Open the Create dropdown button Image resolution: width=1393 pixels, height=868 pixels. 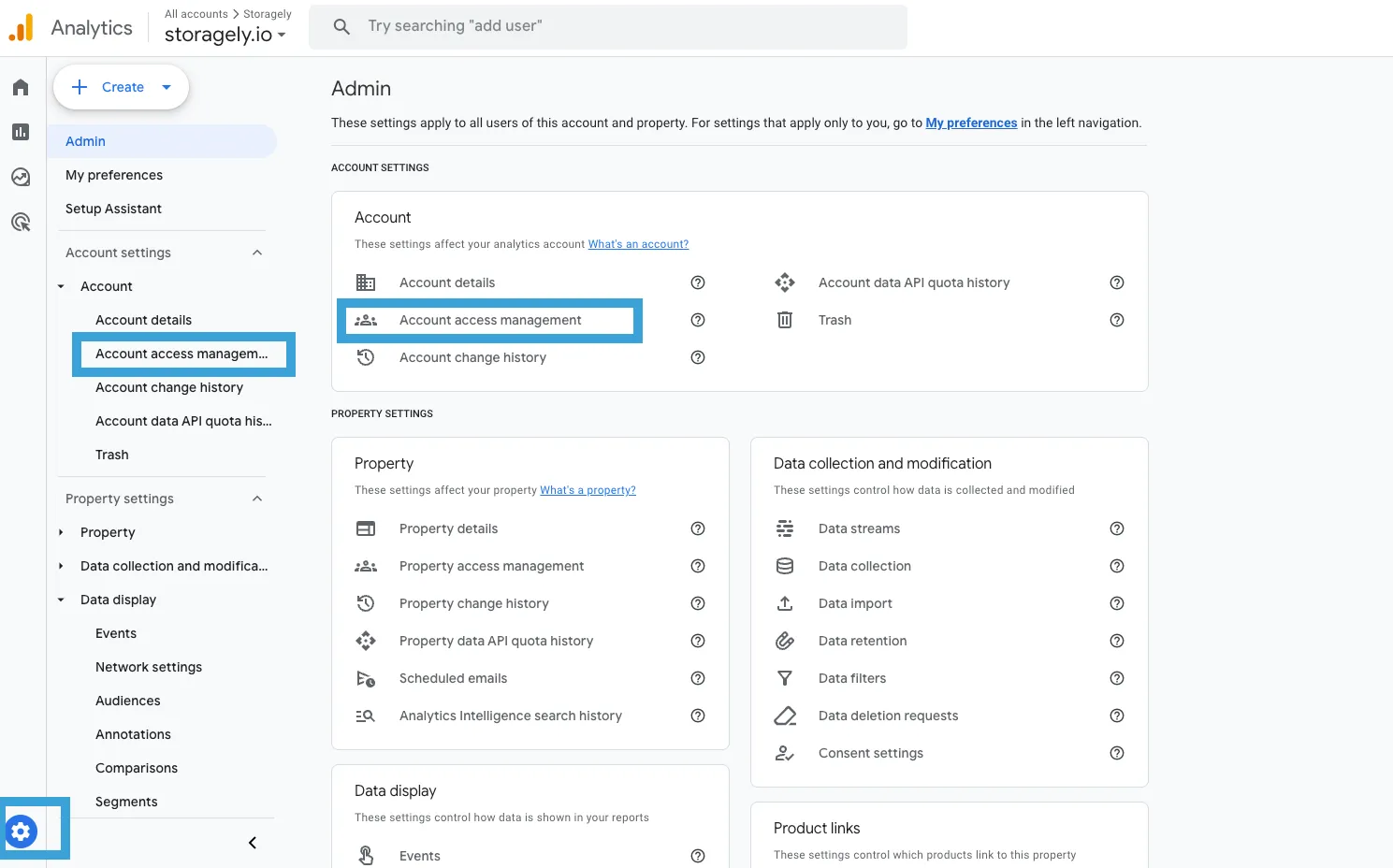[x=121, y=87]
